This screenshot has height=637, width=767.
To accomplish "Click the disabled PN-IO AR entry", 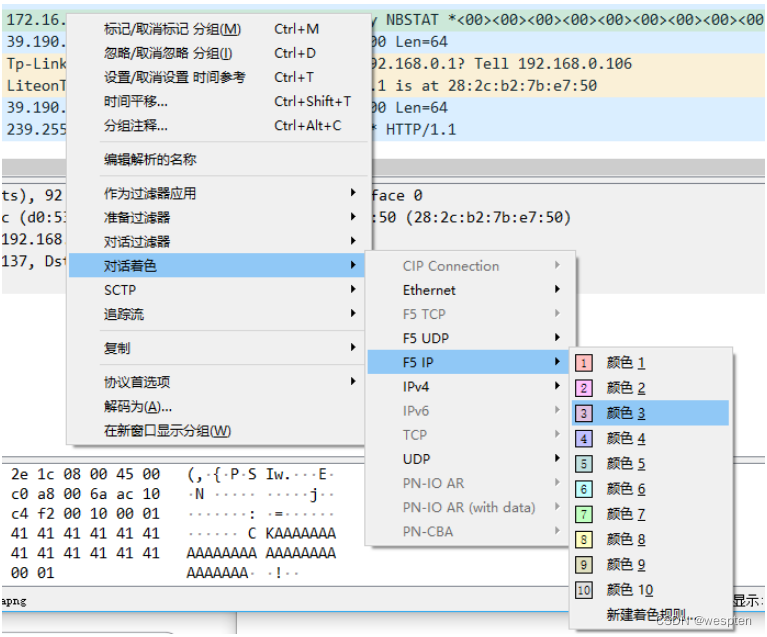I will [x=470, y=483].
